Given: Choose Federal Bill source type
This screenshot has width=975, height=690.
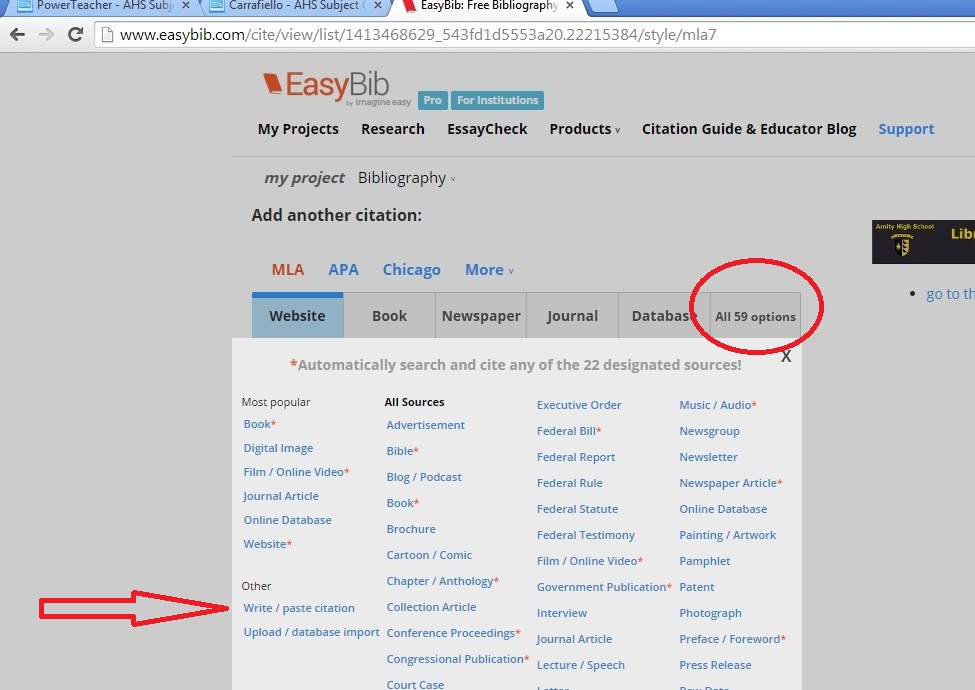Looking at the screenshot, I should pyautogui.click(x=569, y=431).
